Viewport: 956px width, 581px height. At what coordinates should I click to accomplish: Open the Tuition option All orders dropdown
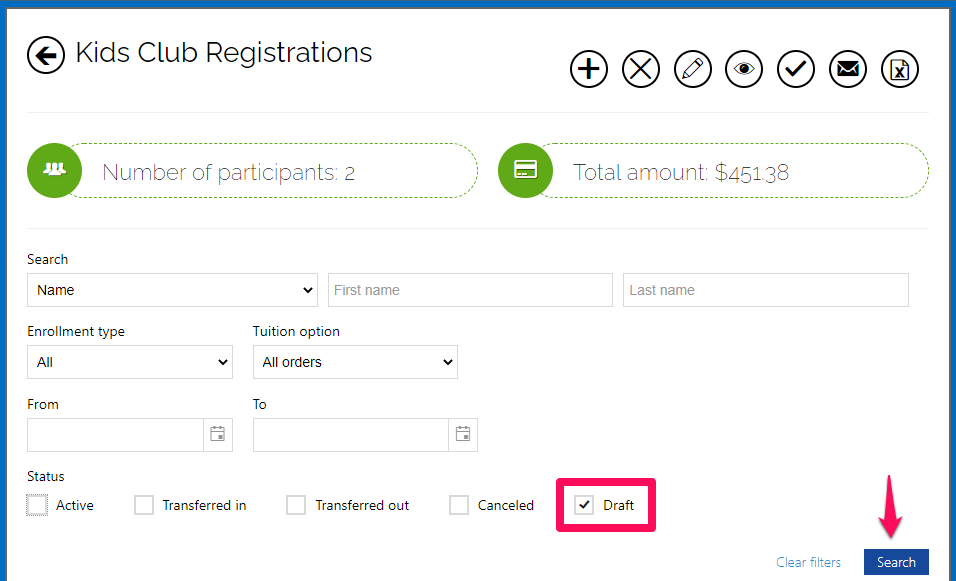click(355, 362)
